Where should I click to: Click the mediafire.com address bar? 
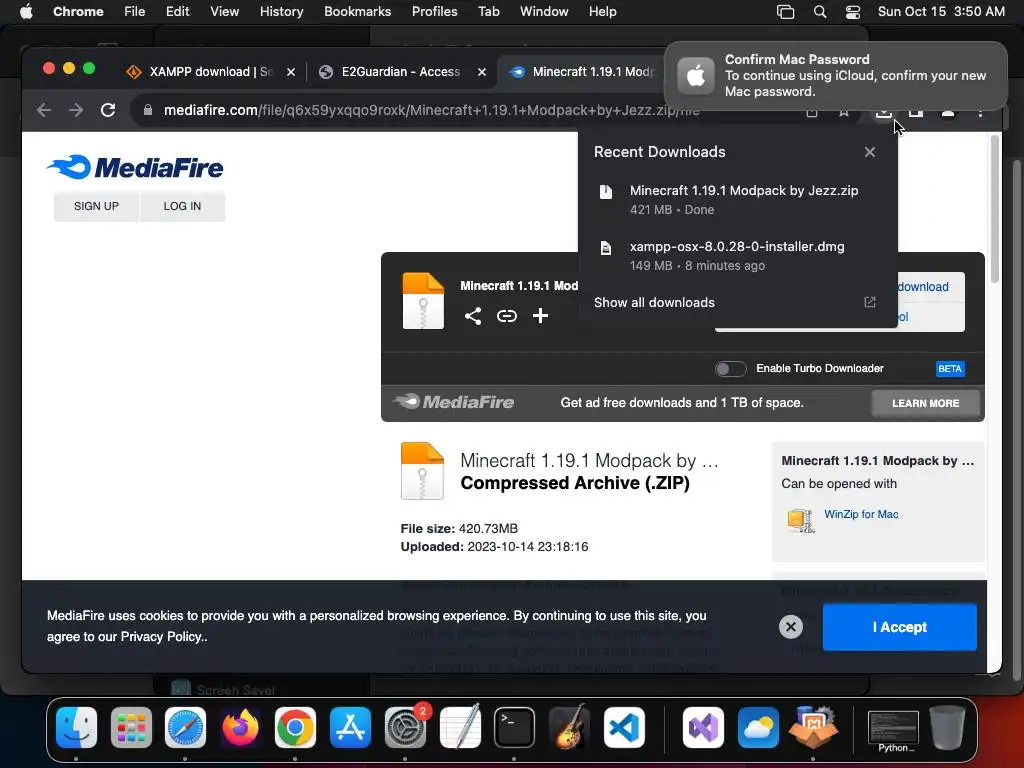pyautogui.click(x=431, y=110)
